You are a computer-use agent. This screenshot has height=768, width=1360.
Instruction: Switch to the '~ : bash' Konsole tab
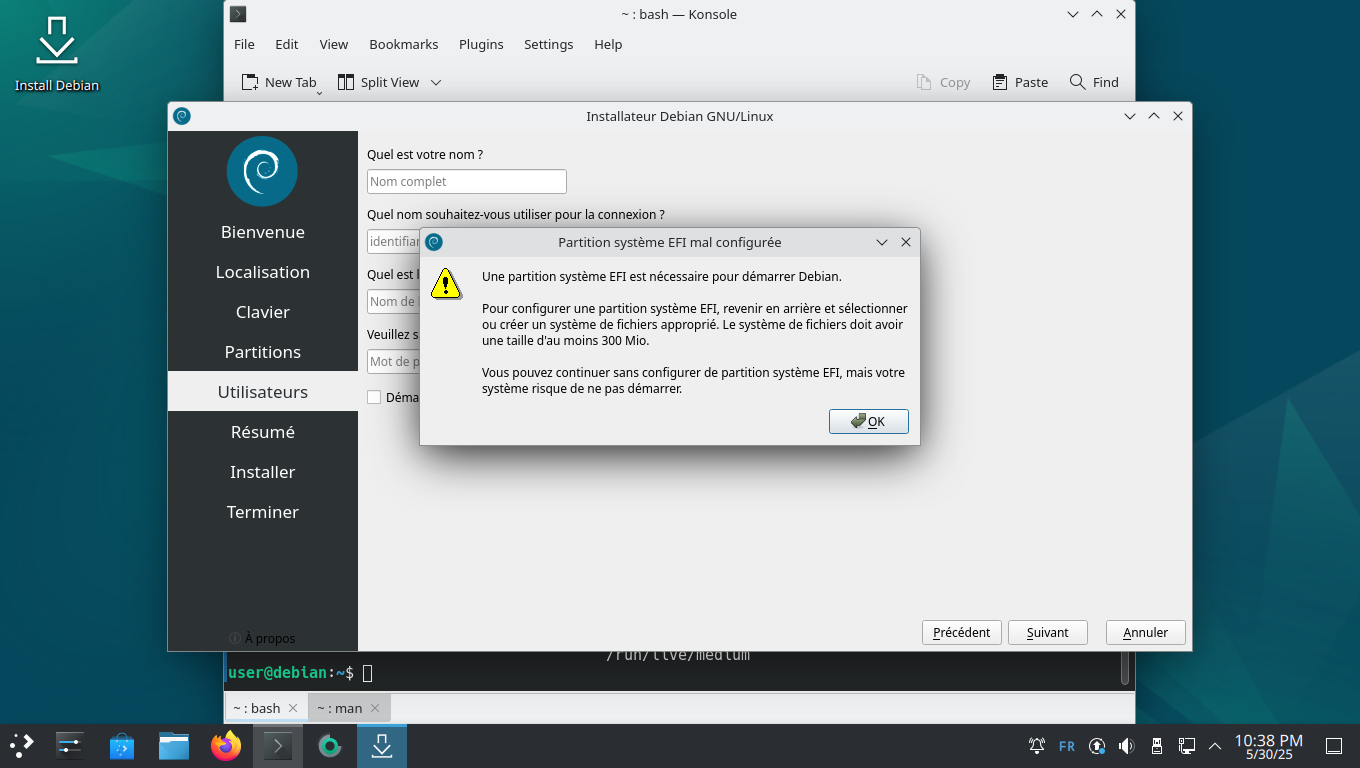click(266, 708)
